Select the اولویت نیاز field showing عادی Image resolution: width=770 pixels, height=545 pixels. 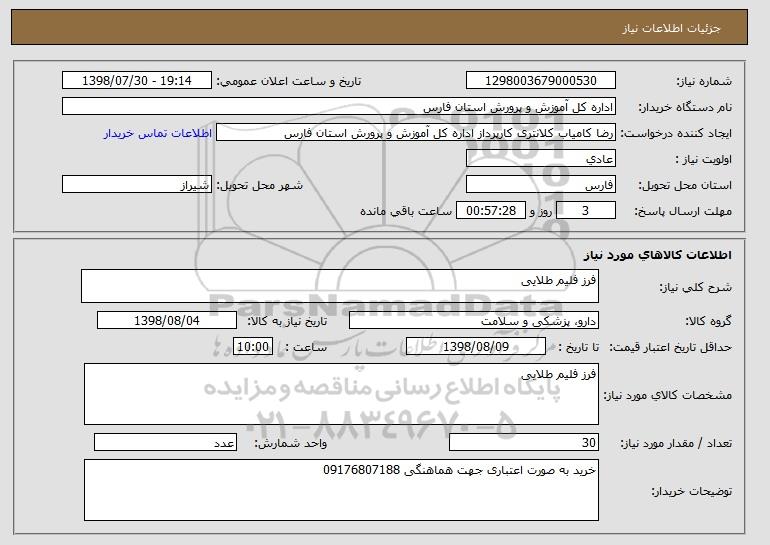[x=541, y=159]
